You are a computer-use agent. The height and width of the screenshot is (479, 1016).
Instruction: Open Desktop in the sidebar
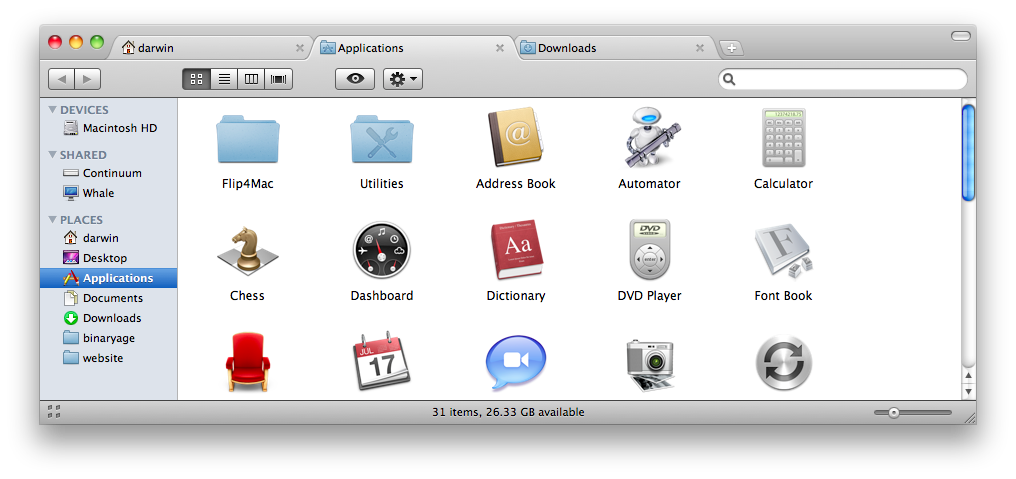coord(108,258)
